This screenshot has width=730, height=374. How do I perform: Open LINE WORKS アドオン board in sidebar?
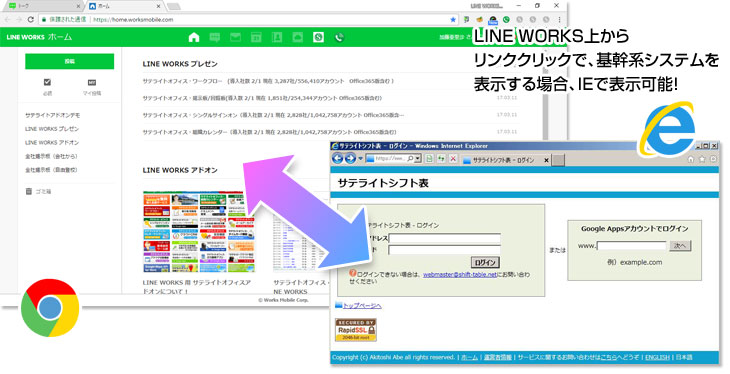pyautogui.click(x=52, y=143)
